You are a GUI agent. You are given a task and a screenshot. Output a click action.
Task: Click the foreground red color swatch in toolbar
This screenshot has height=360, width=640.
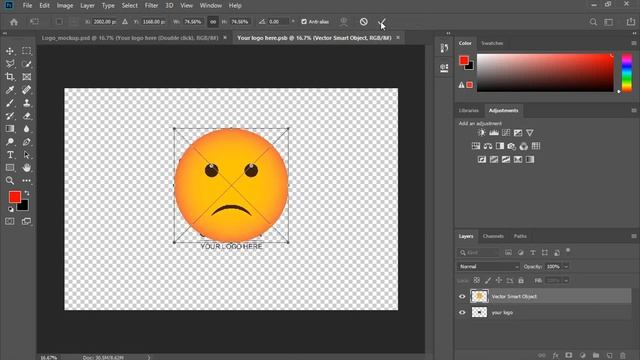pyautogui.click(x=15, y=197)
